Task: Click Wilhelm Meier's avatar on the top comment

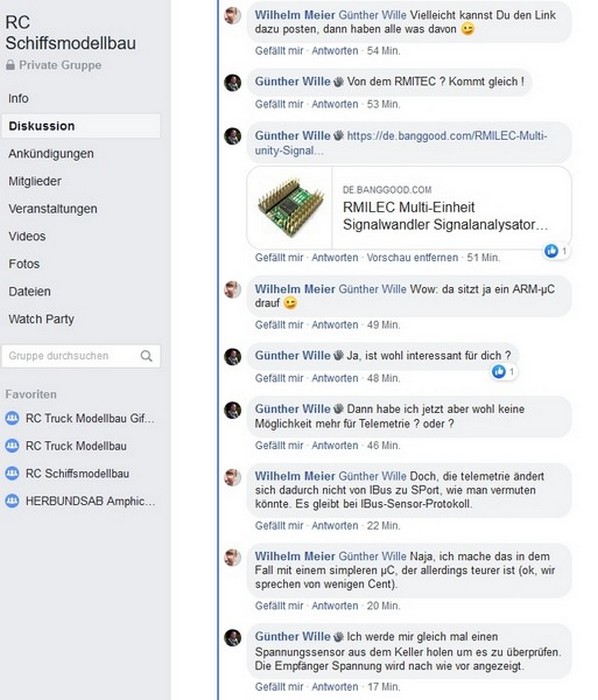Action: click(233, 16)
